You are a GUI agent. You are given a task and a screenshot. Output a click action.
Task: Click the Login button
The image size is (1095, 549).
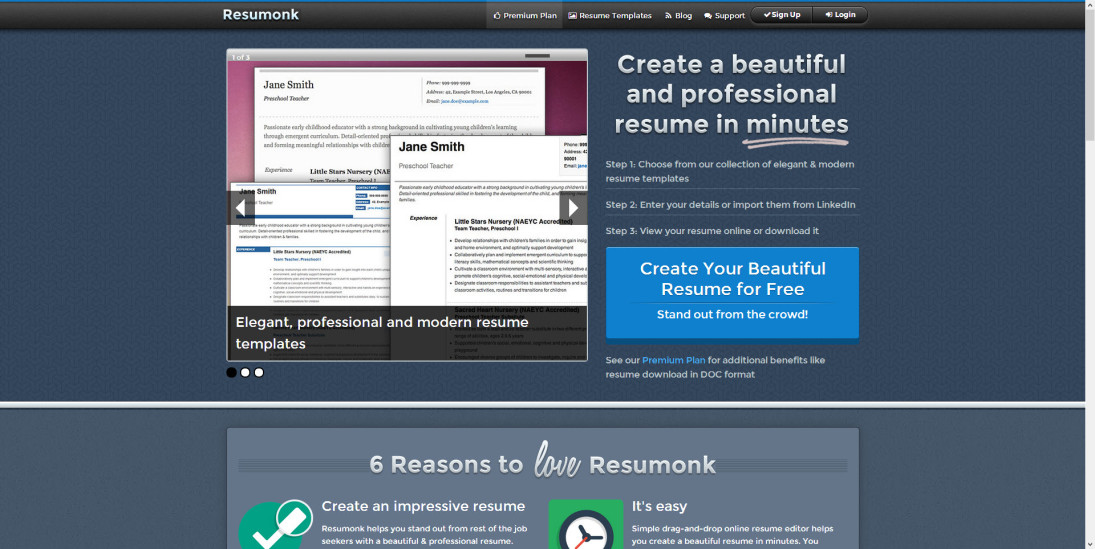[x=839, y=15]
